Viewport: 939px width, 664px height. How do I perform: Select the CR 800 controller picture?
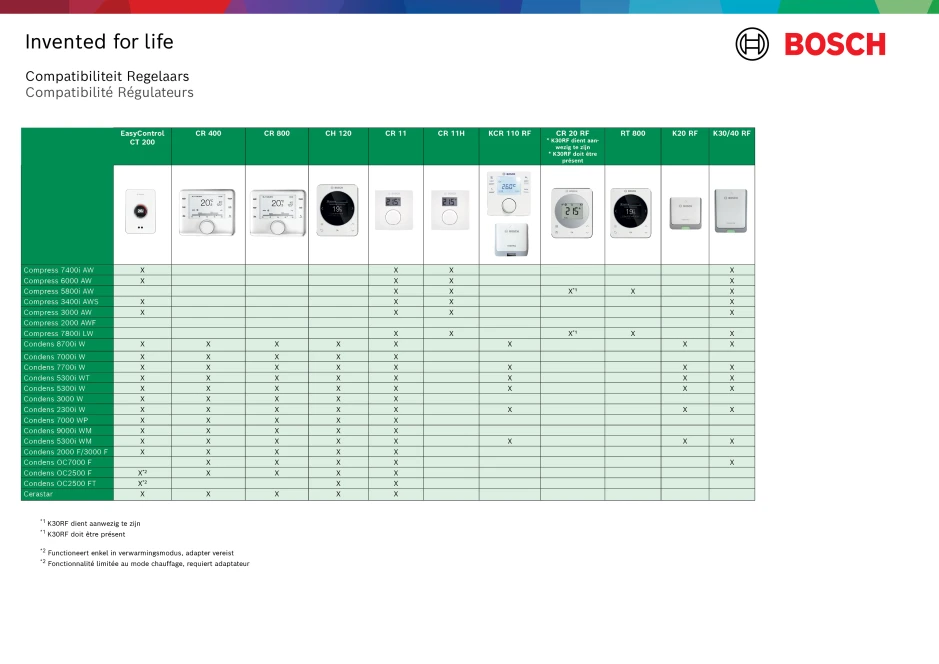click(277, 212)
